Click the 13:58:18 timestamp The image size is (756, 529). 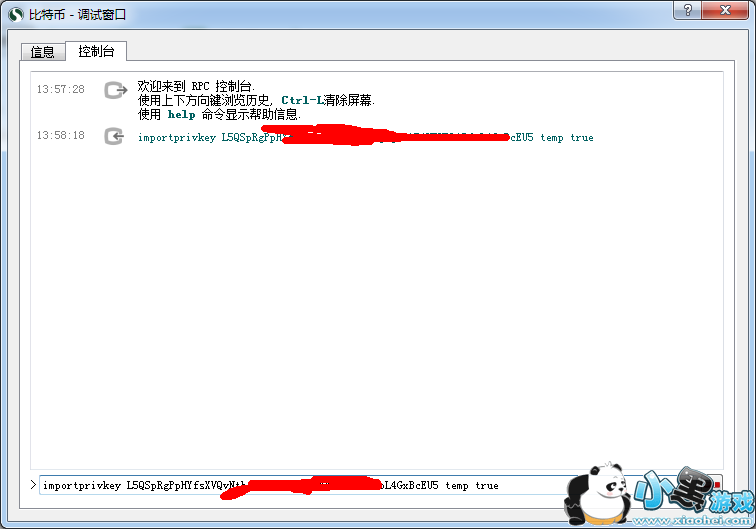(x=61, y=136)
